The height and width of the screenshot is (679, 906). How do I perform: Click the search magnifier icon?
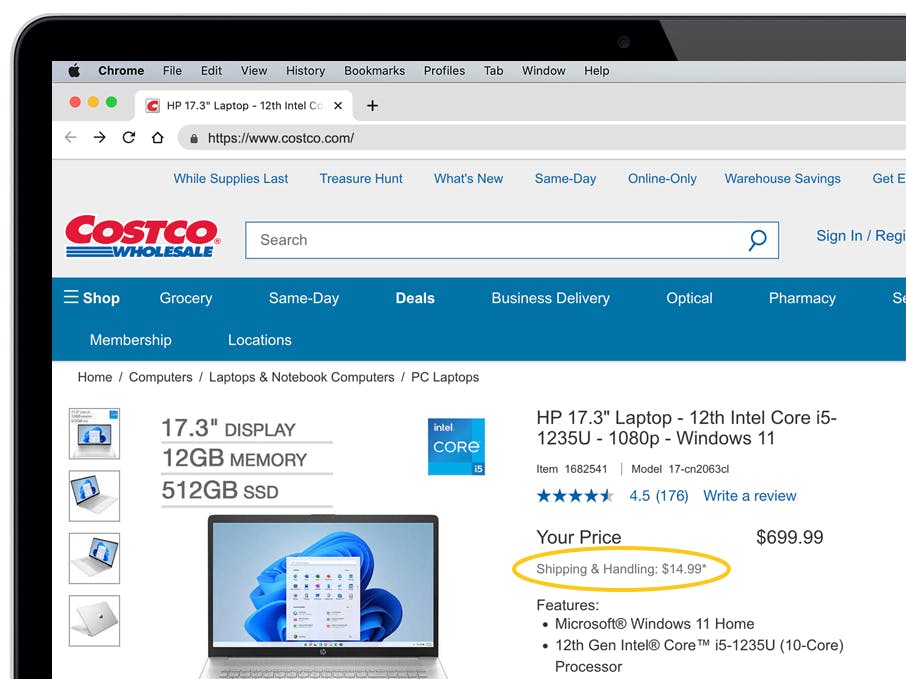757,240
